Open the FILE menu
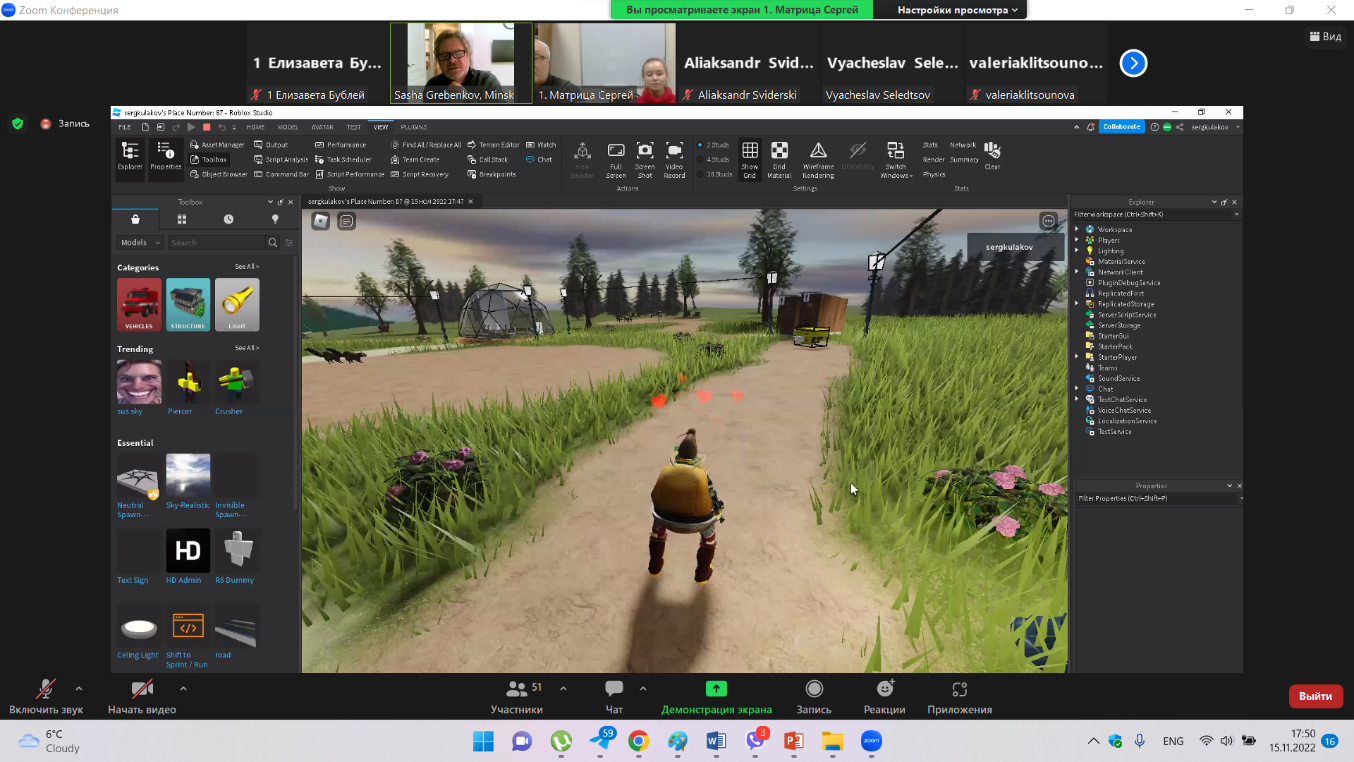 click(125, 127)
